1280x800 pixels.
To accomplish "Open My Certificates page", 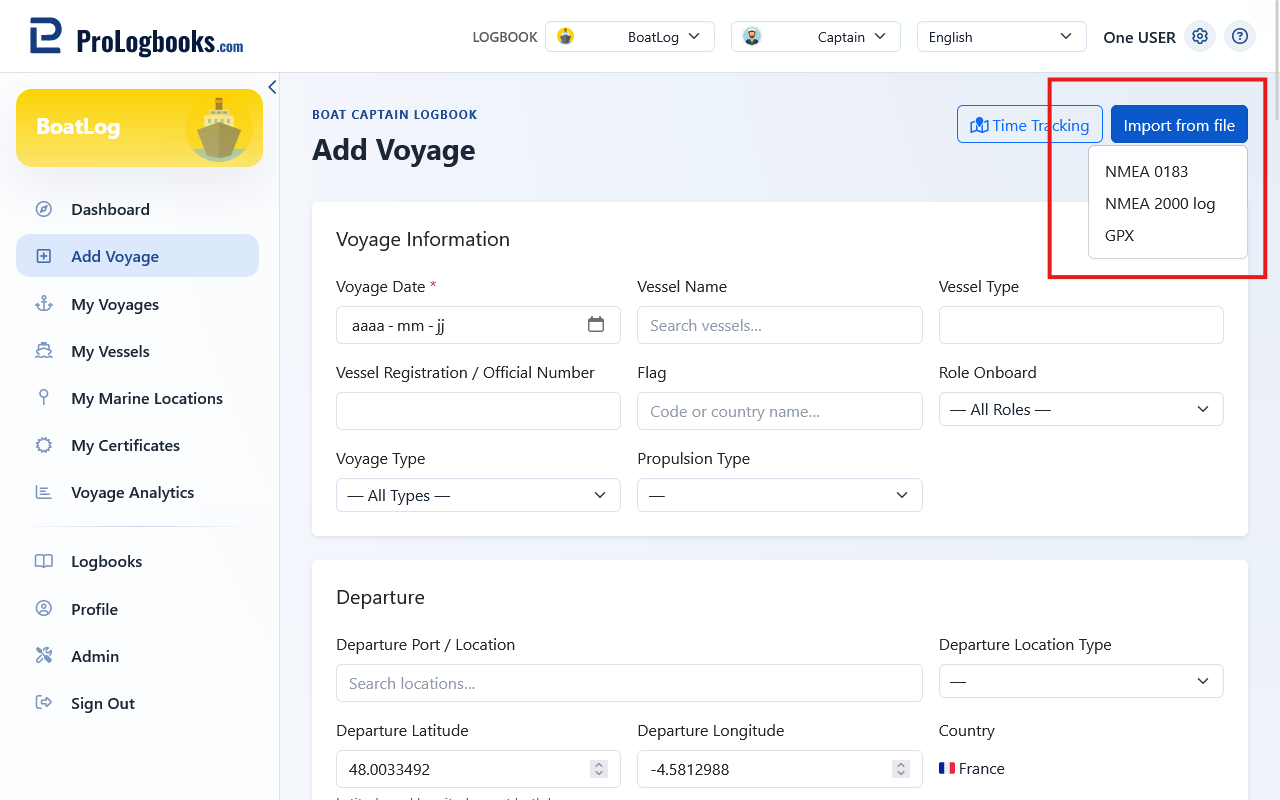I will click(137, 445).
